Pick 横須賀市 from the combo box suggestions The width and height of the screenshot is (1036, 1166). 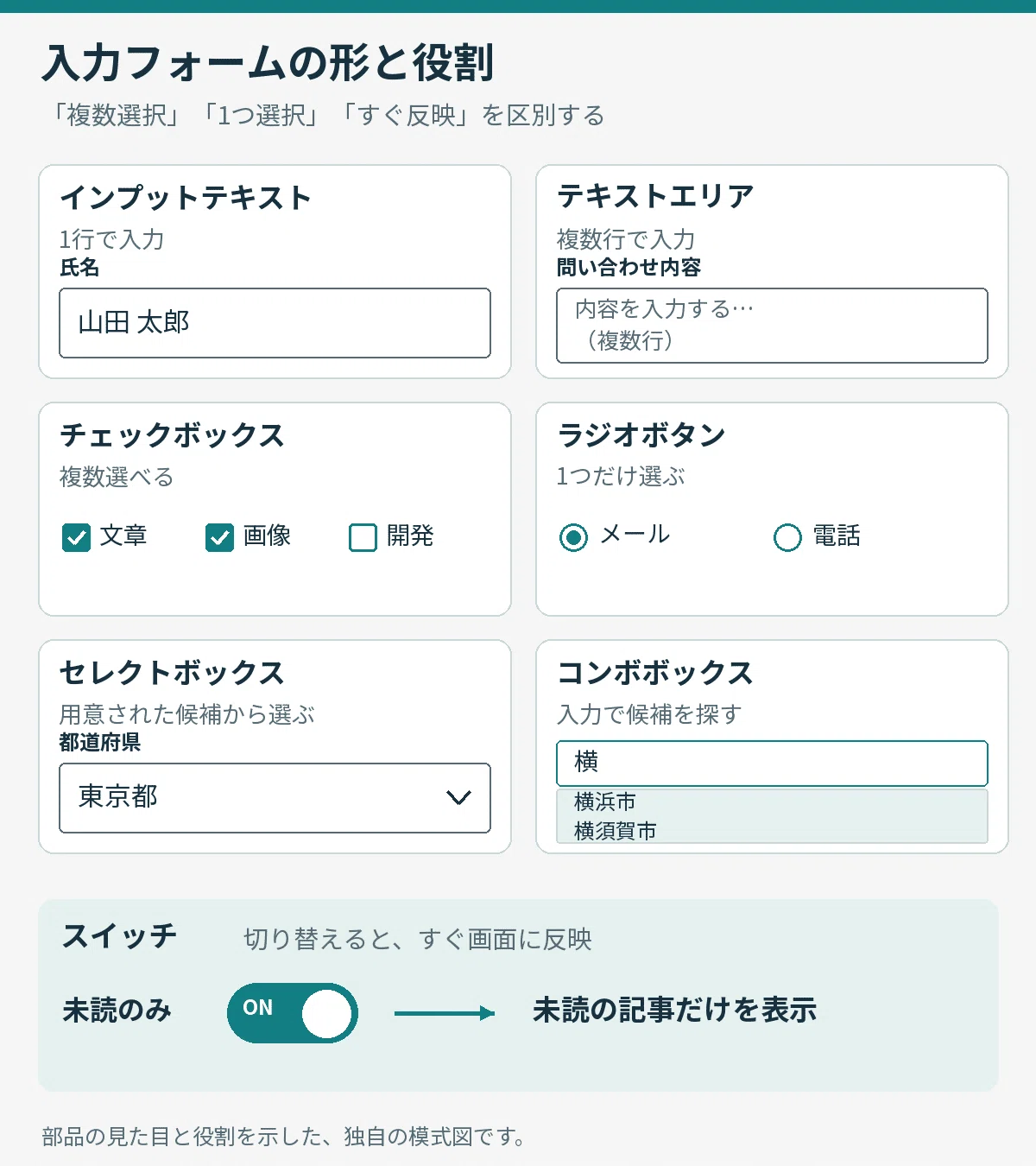(772, 831)
